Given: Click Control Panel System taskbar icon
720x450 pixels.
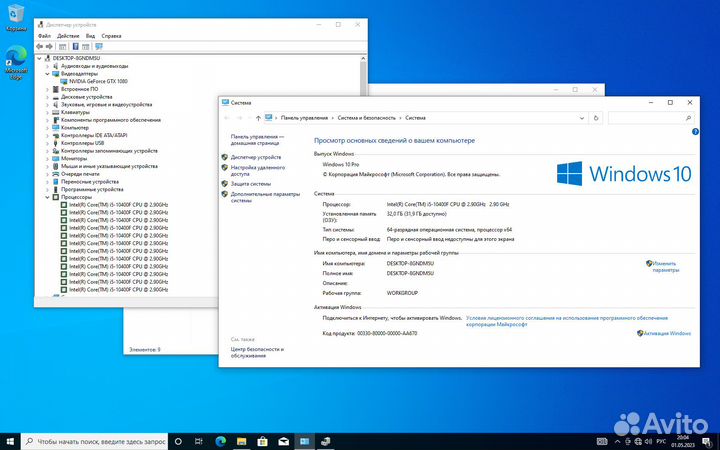Looking at the screenshot, I should point(305,442).
